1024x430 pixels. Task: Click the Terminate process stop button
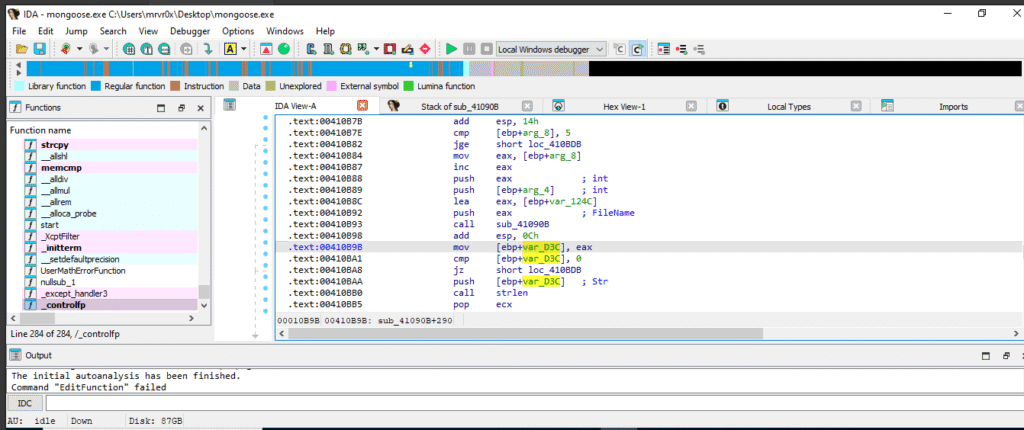tap(487, 49)
